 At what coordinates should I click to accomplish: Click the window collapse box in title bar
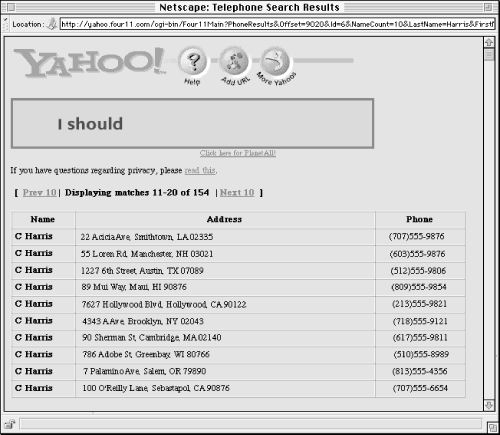pyautogui.click(x=488, y=7)
